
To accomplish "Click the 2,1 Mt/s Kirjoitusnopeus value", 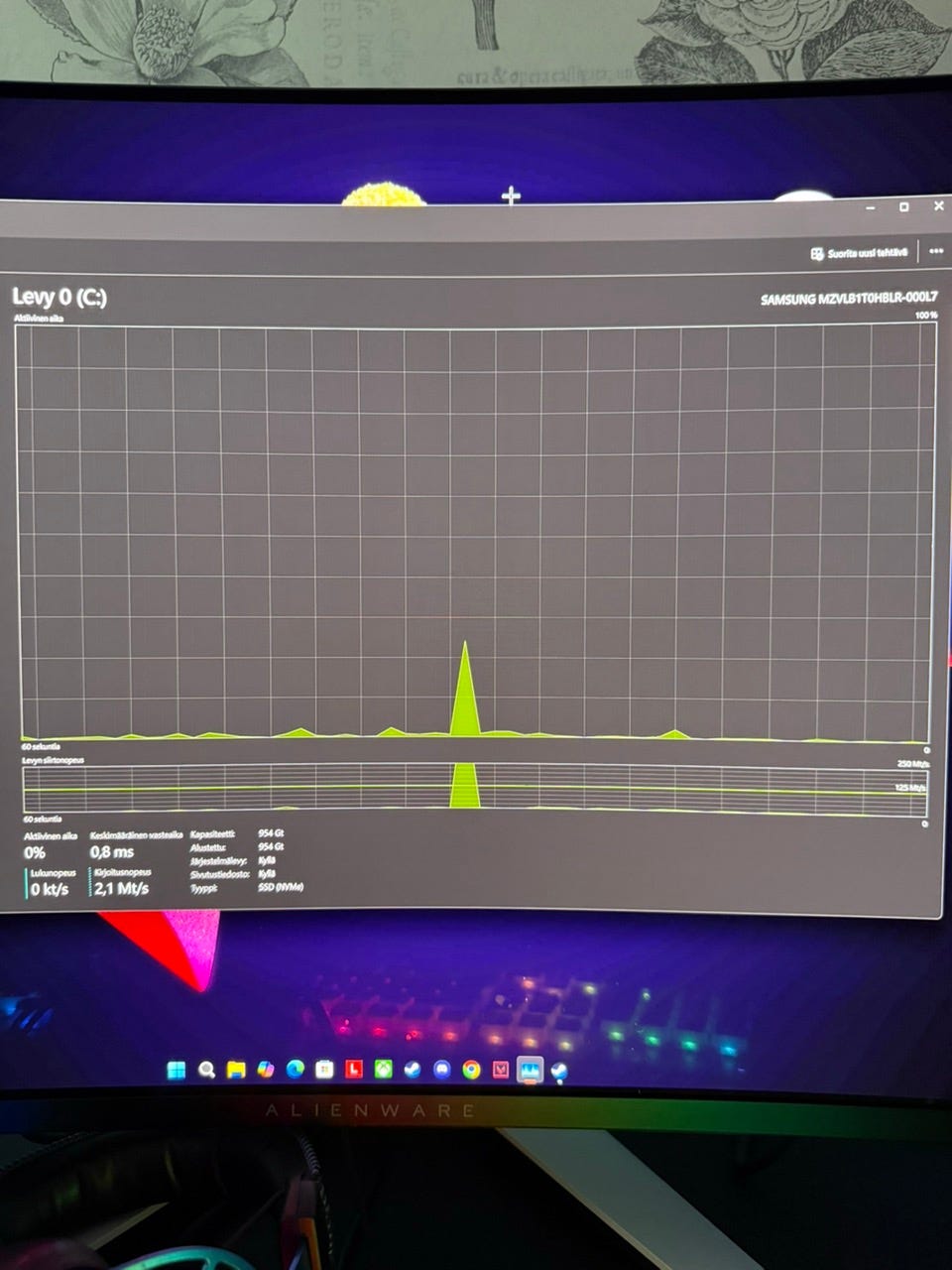I will 121,888.
